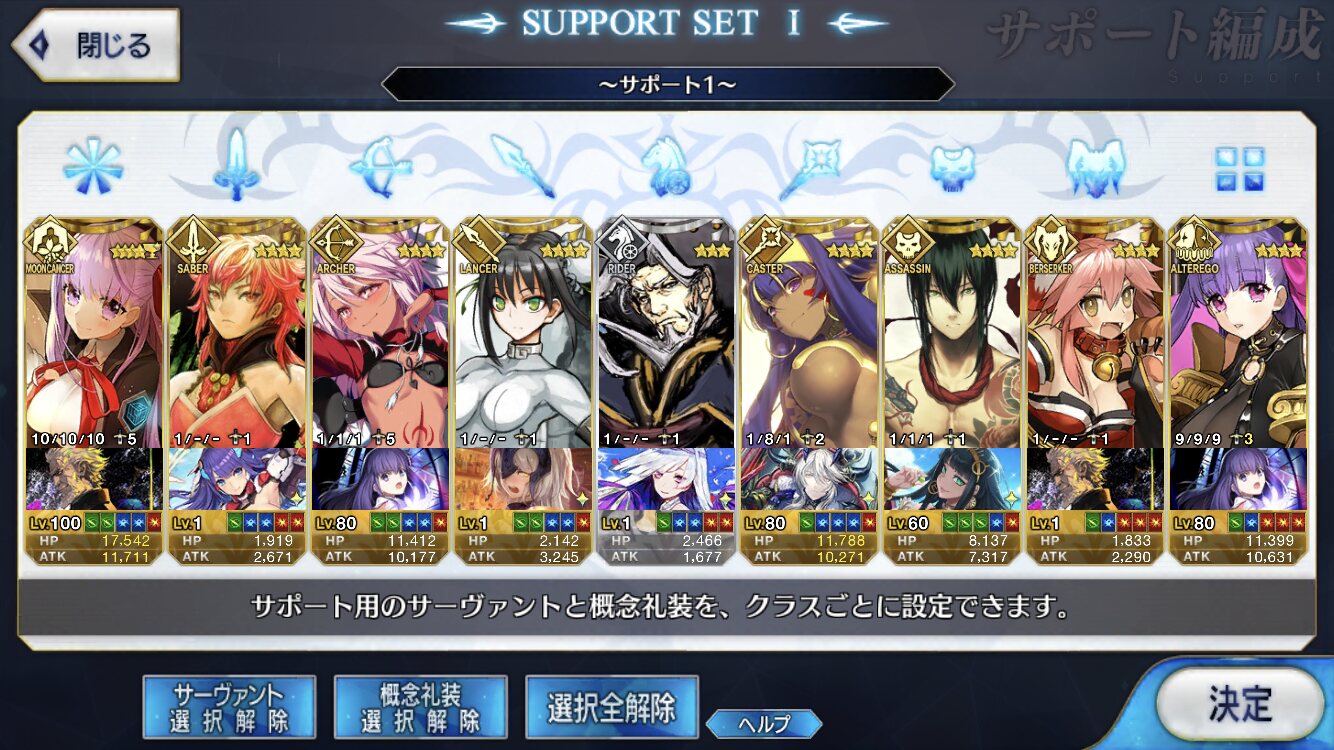Select the Extra class four-squares icon

[x=1239, y=168]
